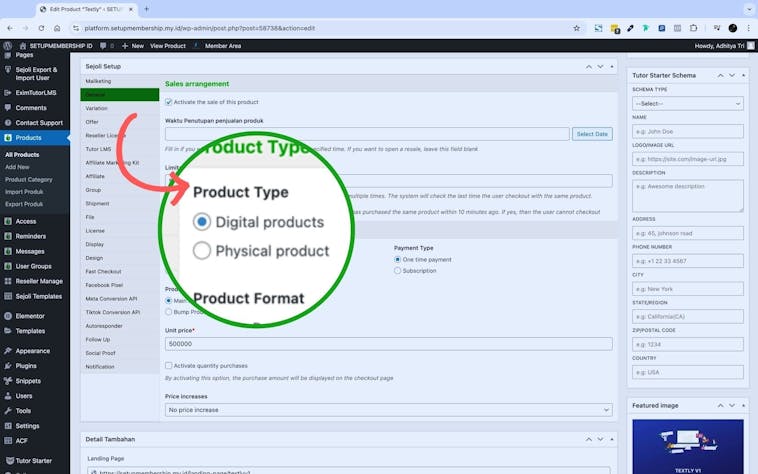Select the Subscription payment type radio
758x474 pixels.
tap(397, 270)
